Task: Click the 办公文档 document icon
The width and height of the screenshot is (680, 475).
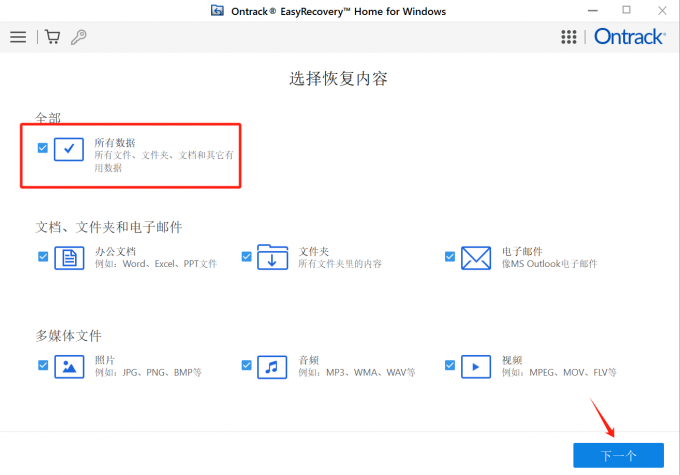Action: [69, 258]
